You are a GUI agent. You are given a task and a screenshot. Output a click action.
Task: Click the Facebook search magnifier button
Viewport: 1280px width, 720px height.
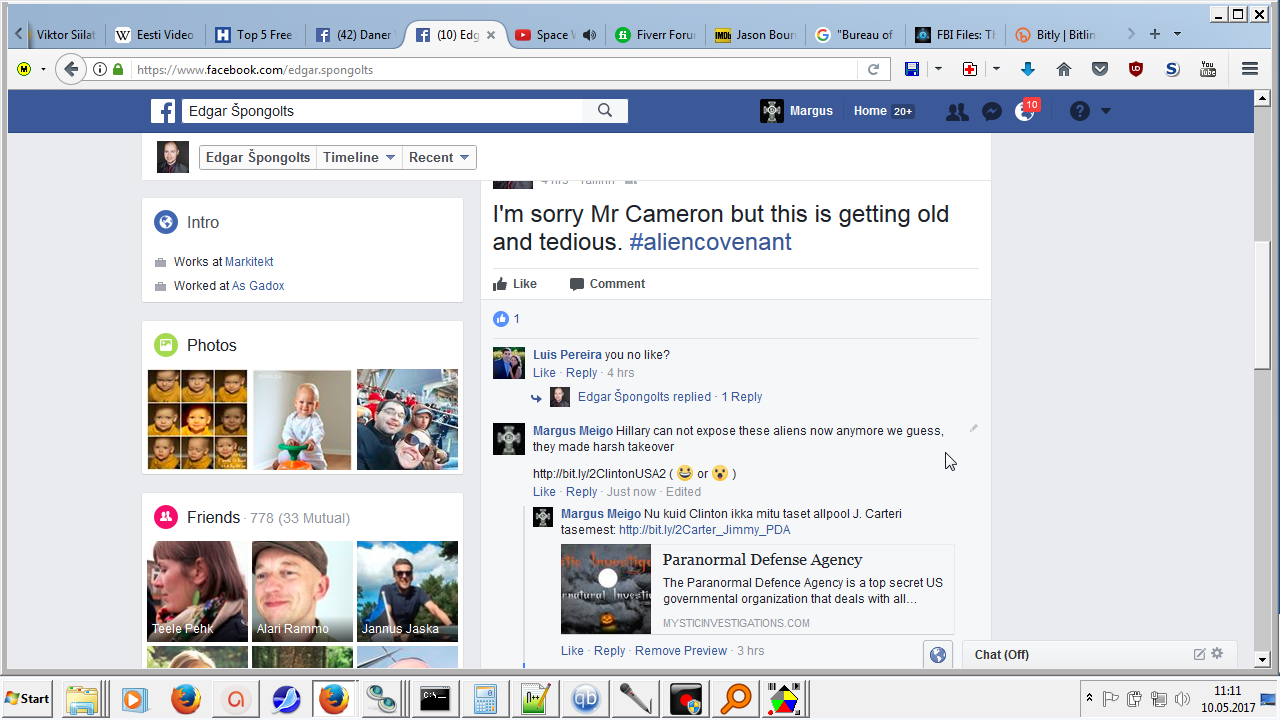(605, 111)
